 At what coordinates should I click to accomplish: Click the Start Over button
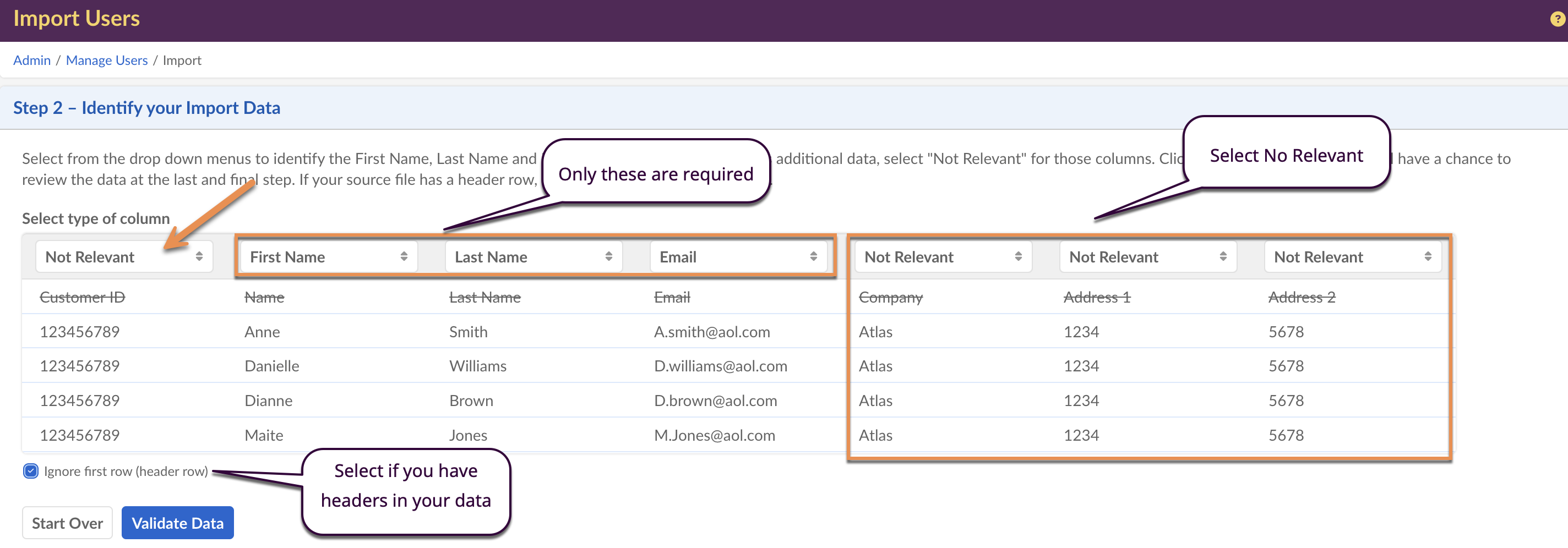pyautogui.click(x=67, y=523)
